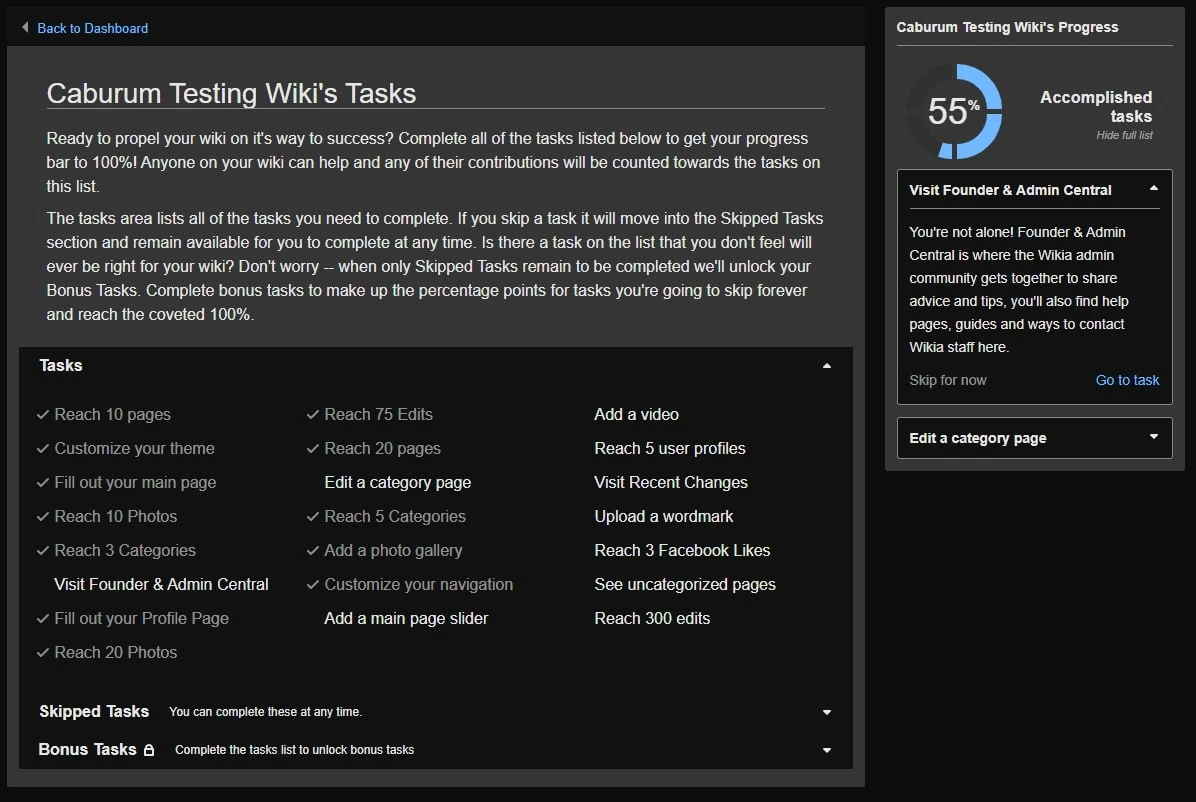Click the checkmark beside Reach 5 Categories
The image size is (1196, 802).
313,516
